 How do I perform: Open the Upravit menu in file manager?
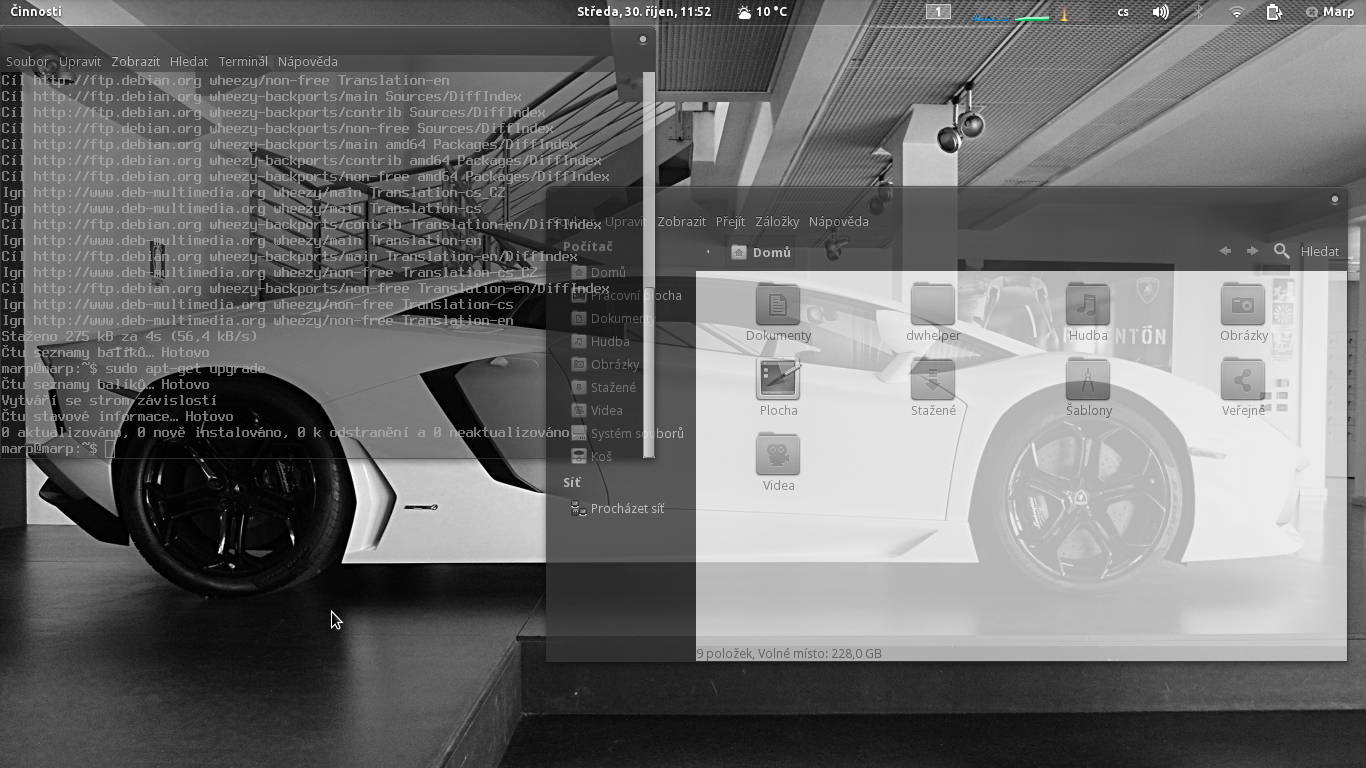tap(626, 221)
